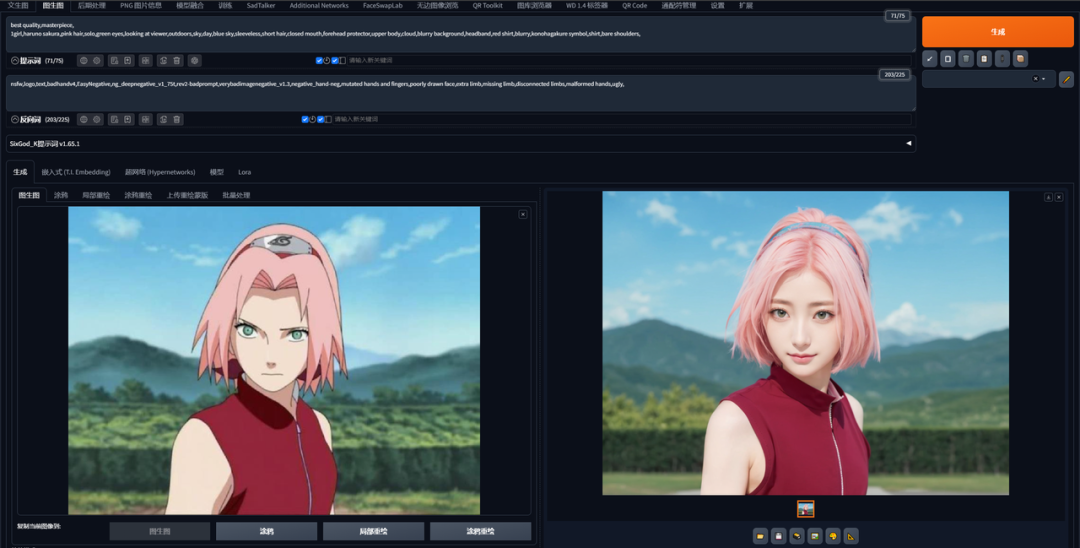Go to the 模型融合 tab

point(189,6)
